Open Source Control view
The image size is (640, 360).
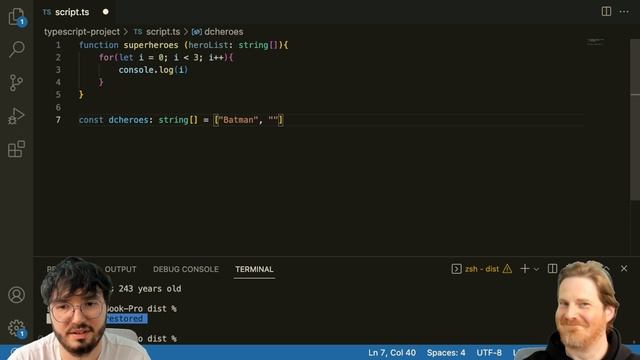coord(16,83)
